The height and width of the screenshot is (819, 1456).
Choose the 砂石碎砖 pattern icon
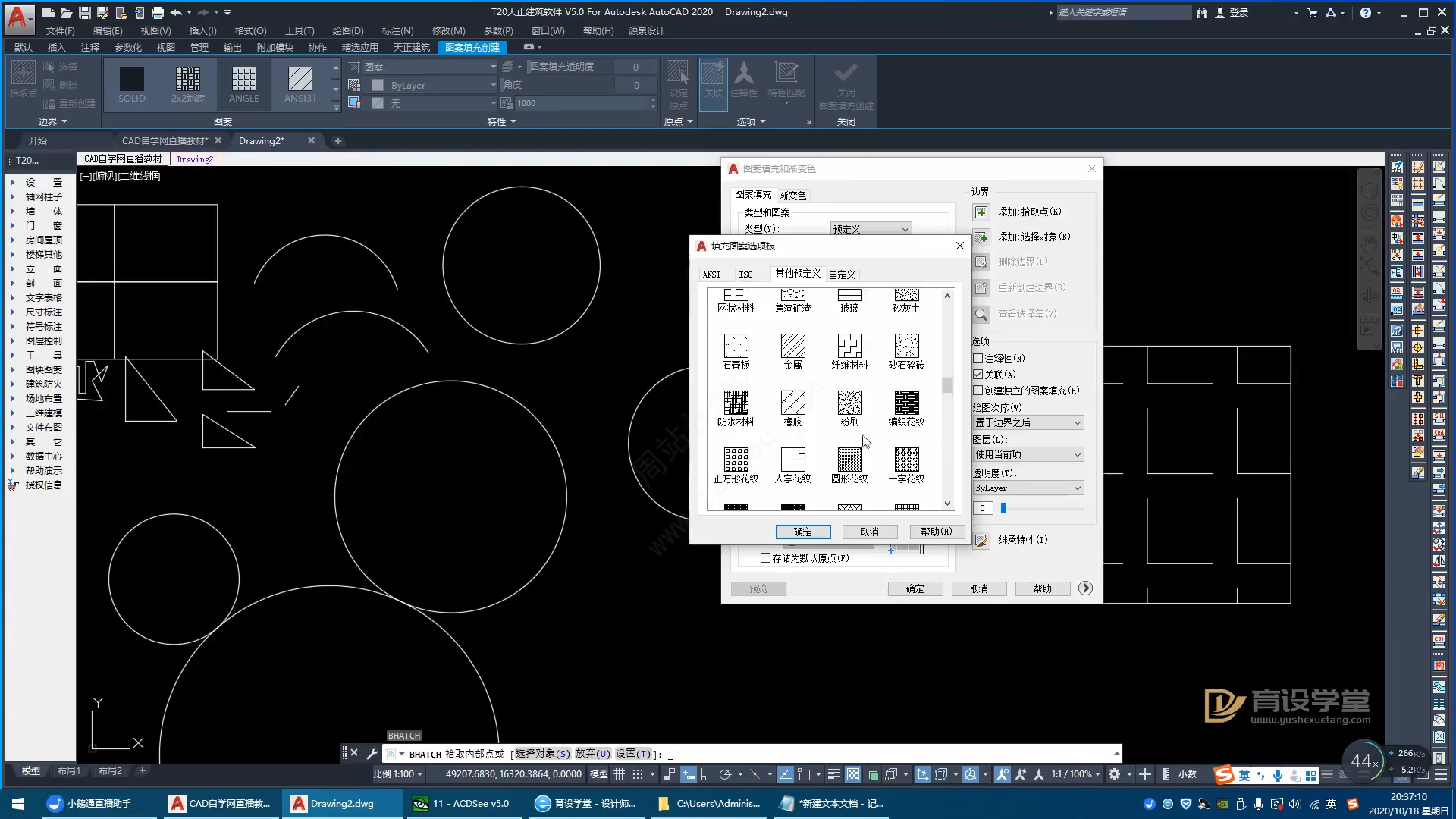click(x=906, y=346)
